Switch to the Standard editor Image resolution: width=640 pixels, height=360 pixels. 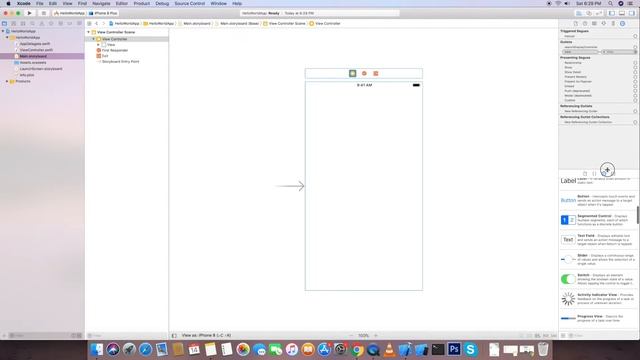(579, 13)
